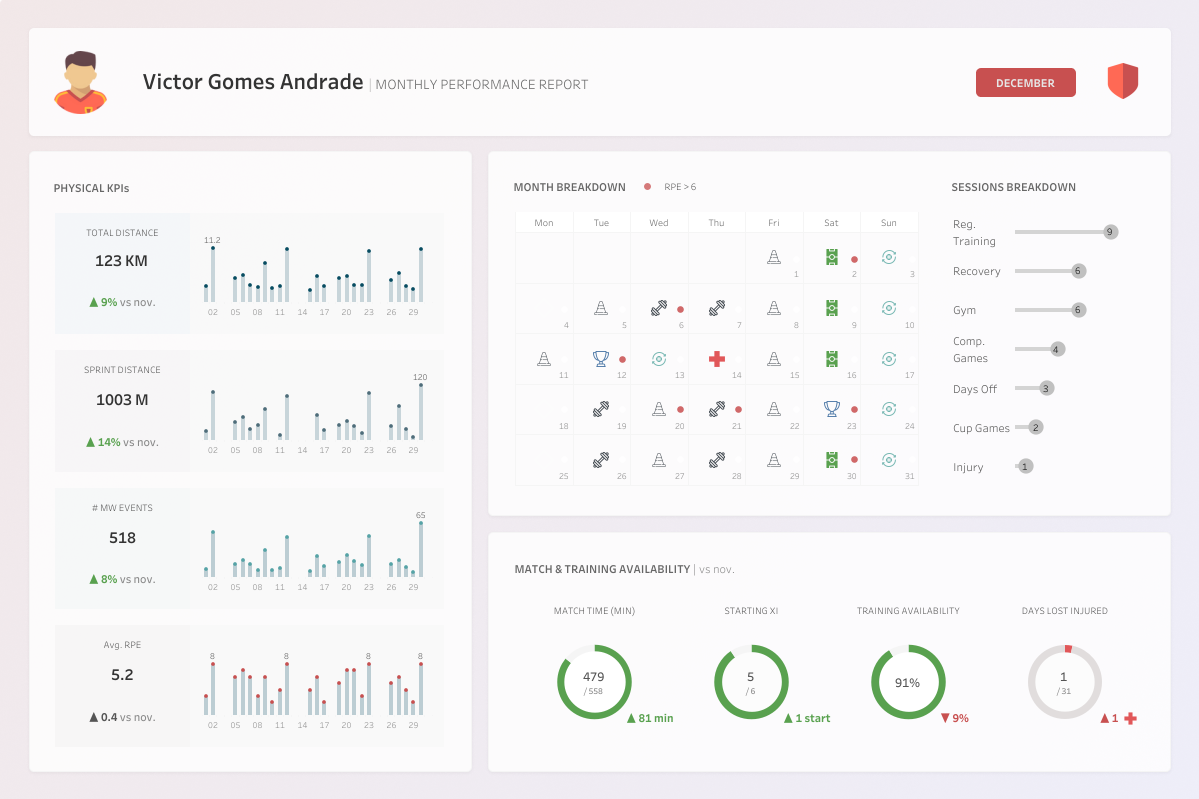Click the Training Availability 91% donut
The width and height of the screenshot is (1199, 799).
click(907, 682)
